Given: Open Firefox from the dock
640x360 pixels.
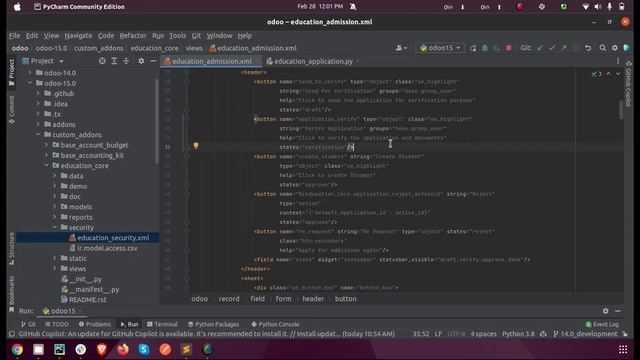Looking at the screenshot, I should coord(123,349).
